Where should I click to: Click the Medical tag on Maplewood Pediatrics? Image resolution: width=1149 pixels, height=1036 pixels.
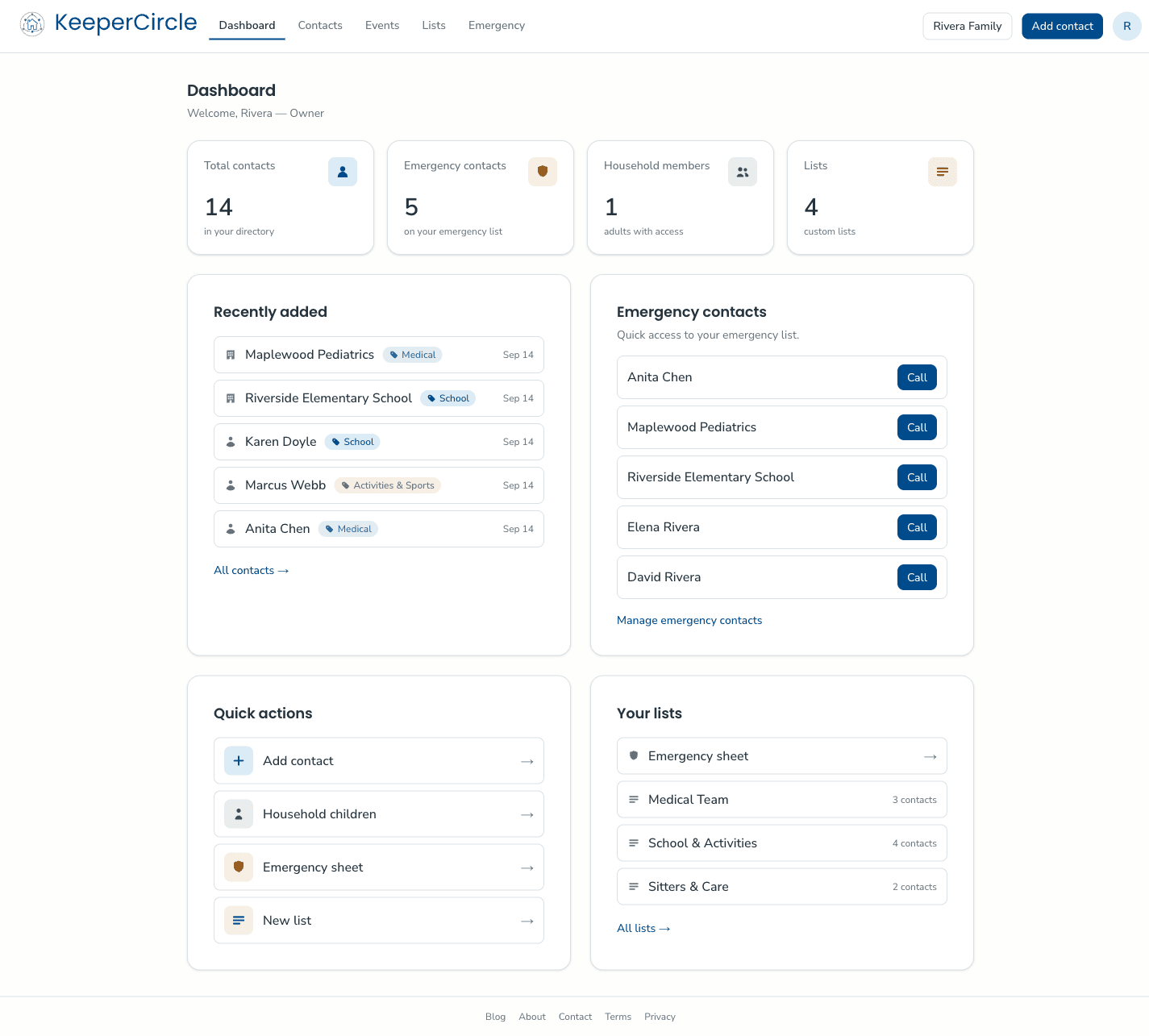(413, 355)
